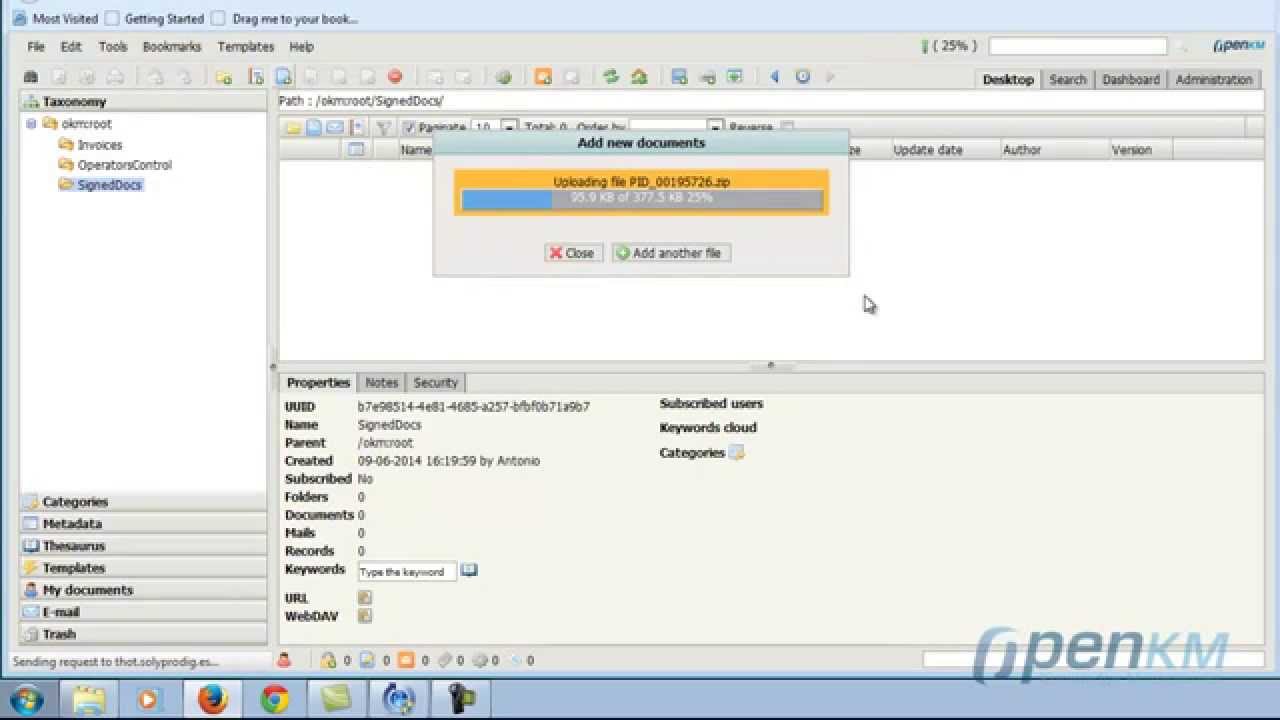Click the mail view filter icon
Screen dimensions: 1280x720
335,128
